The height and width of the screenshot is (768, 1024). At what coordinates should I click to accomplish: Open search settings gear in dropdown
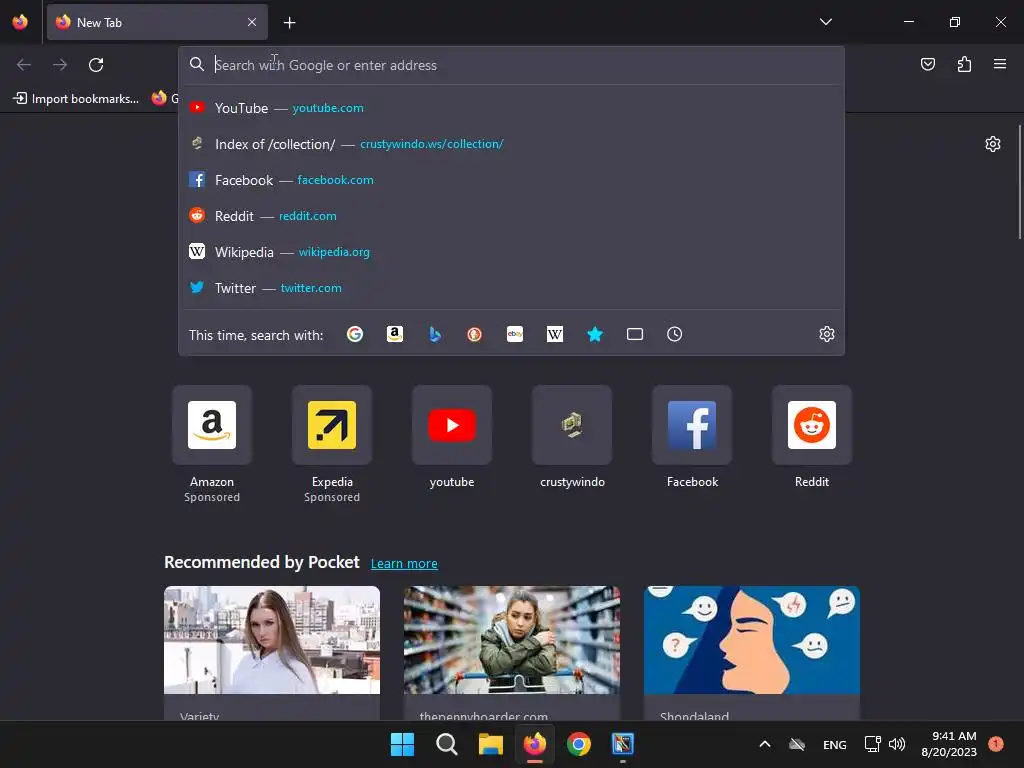[x=827, y=334]
